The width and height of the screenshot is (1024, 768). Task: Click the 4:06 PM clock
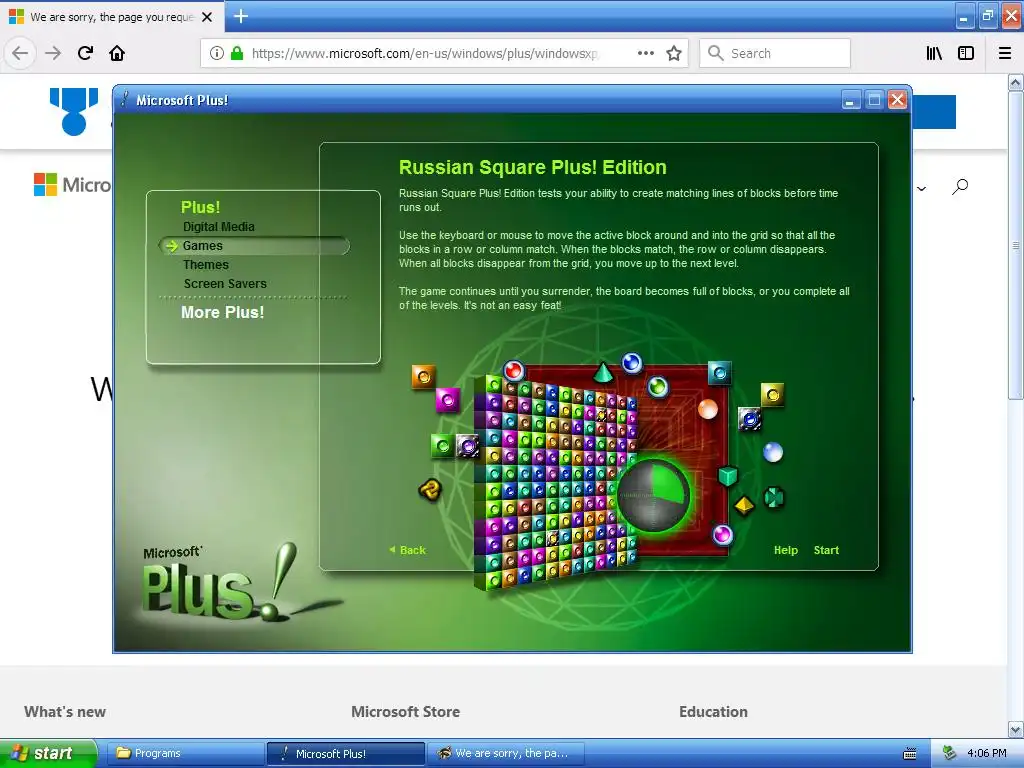pos(987,753)
